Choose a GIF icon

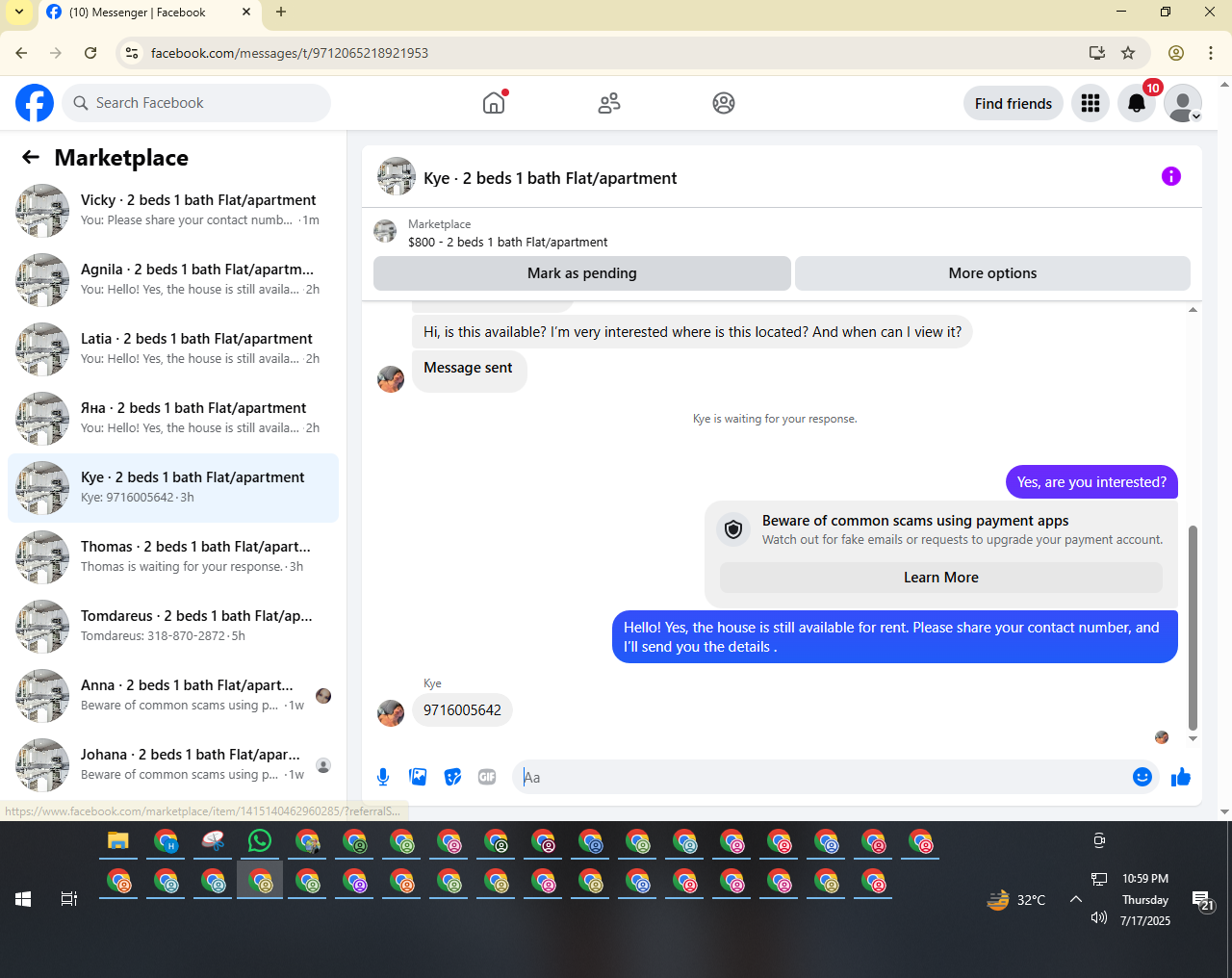[487, 777]
